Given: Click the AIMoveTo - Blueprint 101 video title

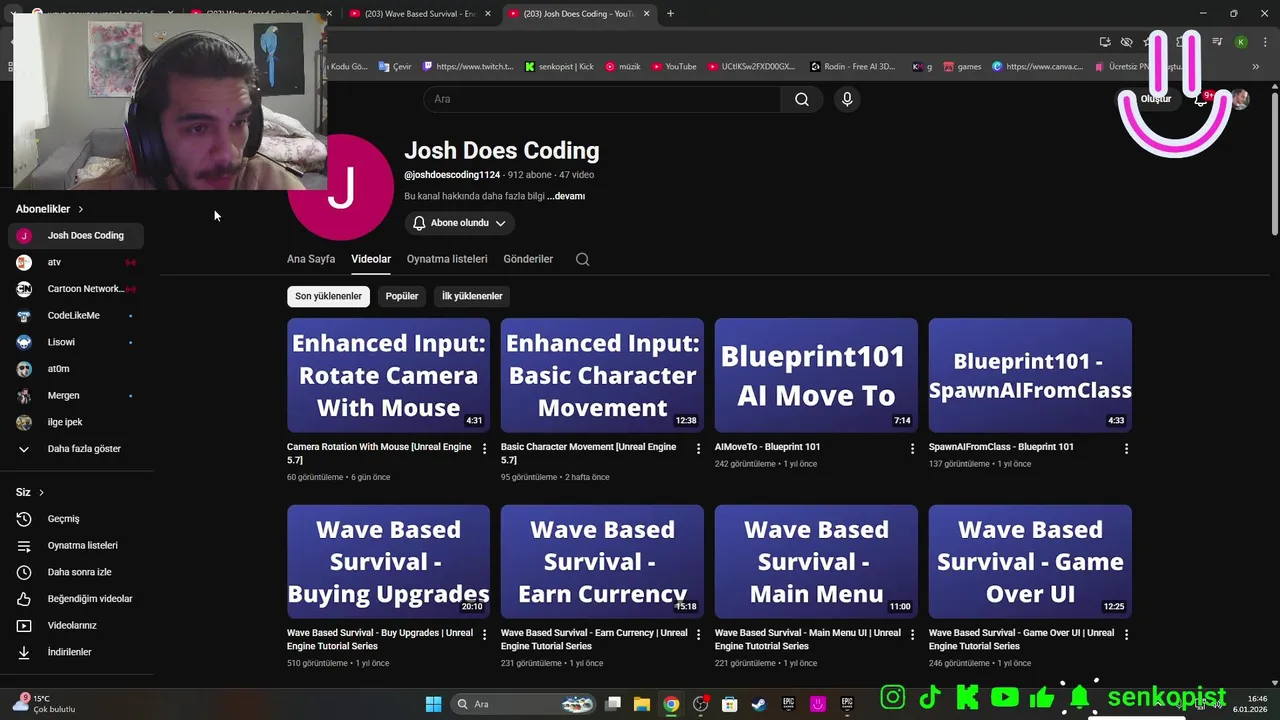Looking at the screenshot, I should [767, 447].
